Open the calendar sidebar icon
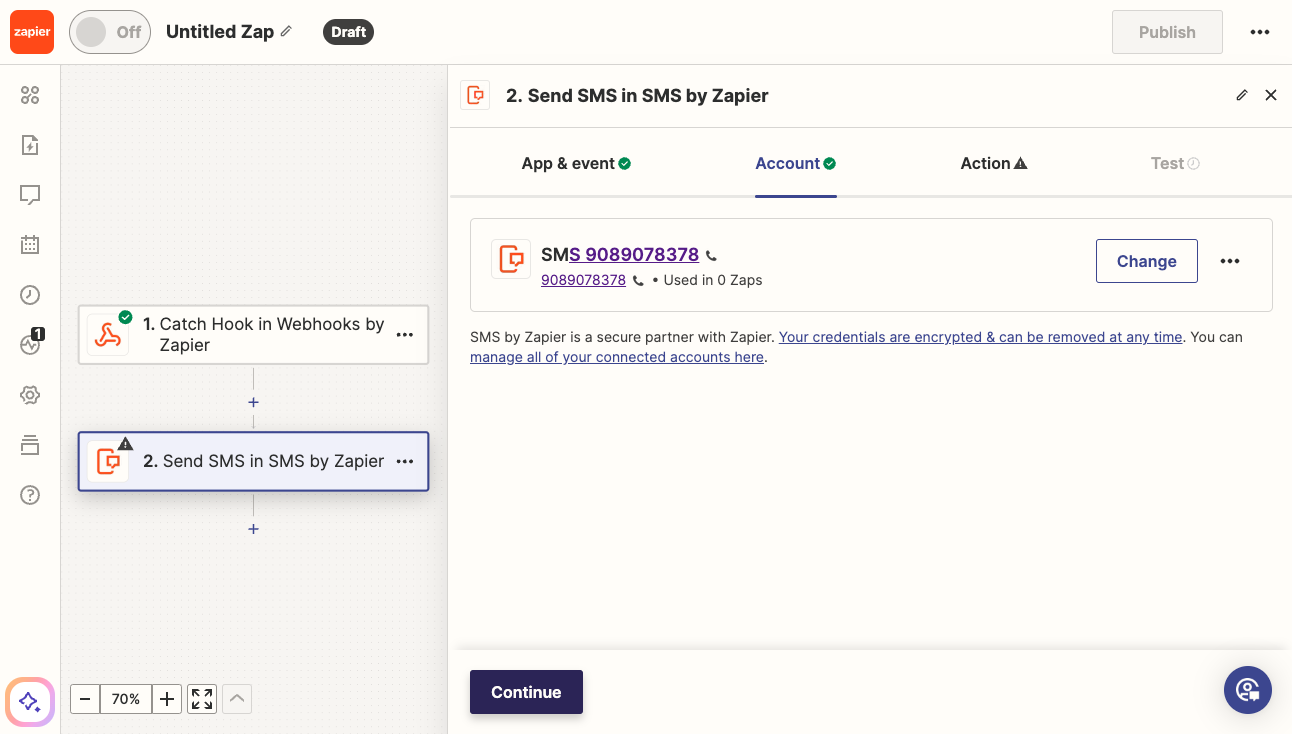The height and width of the screenshot is (734, 1292). tap(30, 244)
